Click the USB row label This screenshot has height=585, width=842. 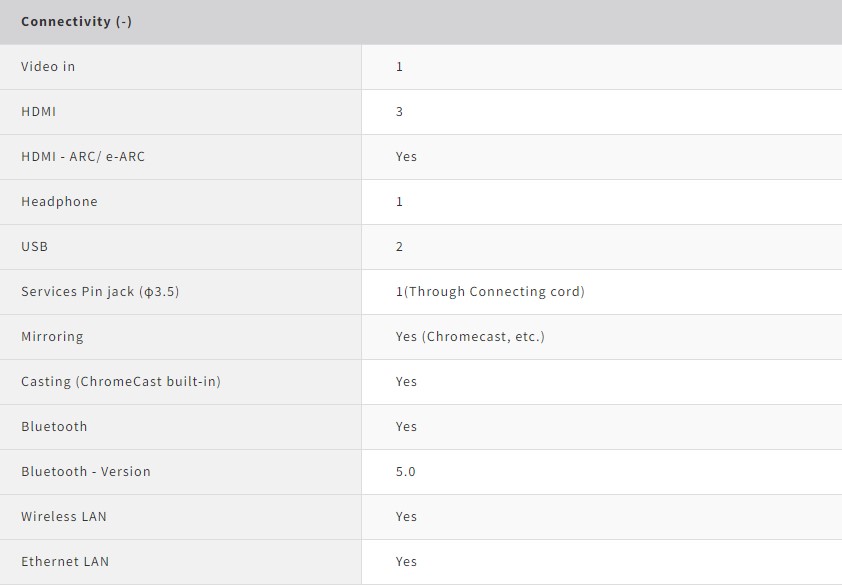[34, 247]
